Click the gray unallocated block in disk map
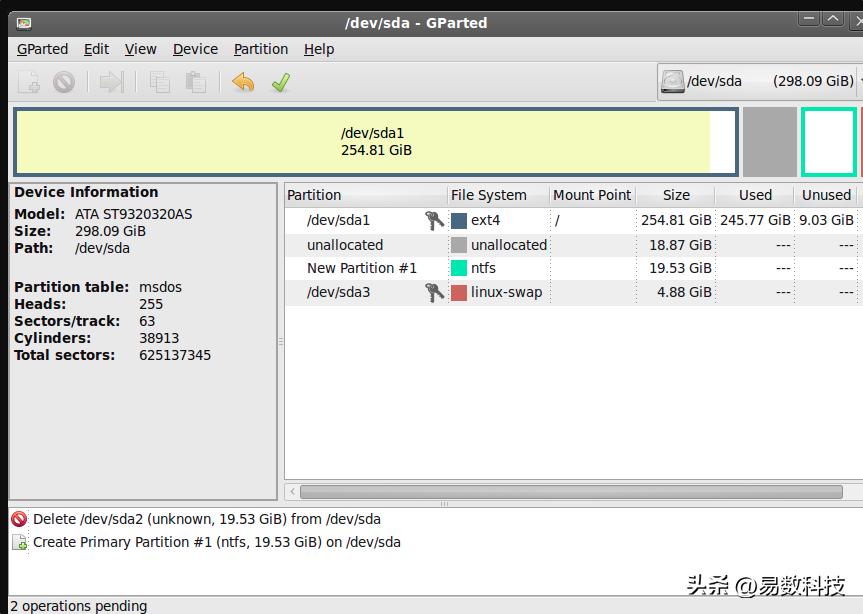863x614 pixels. coord(769,142)
